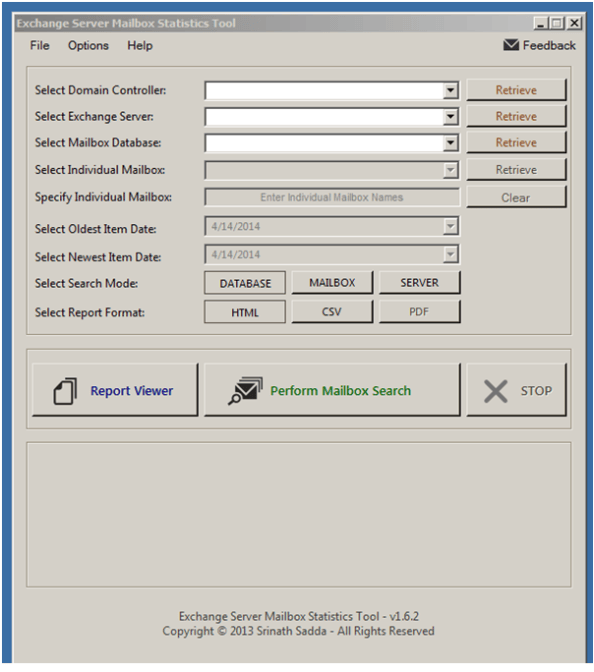Expand the Select Exchange Server dropdown
The image size is (594, 672).
pyautogui.click(x=450, y=117)
